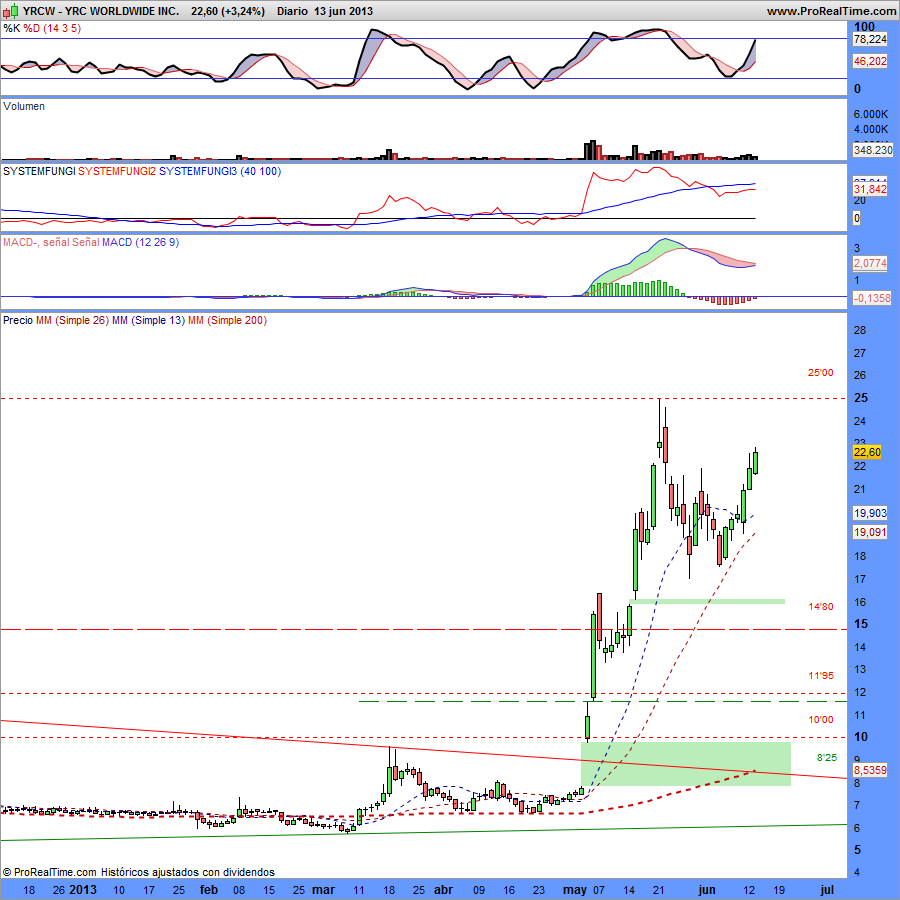Select the '78,224' stochastic value tag
The width and height of the screenshot is (900, 900).
point(870,39)
